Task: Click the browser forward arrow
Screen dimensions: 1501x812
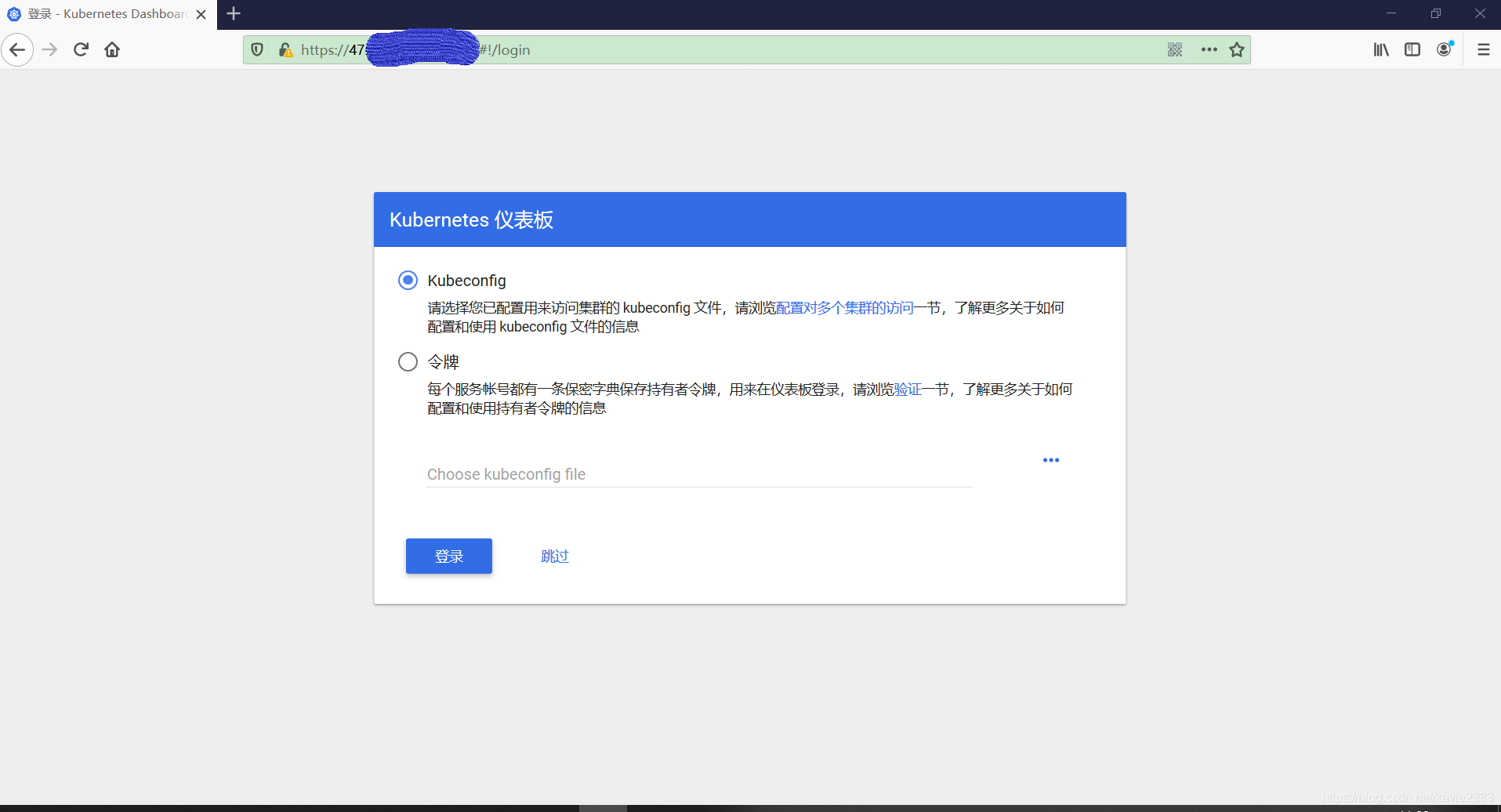Action: 49,50
